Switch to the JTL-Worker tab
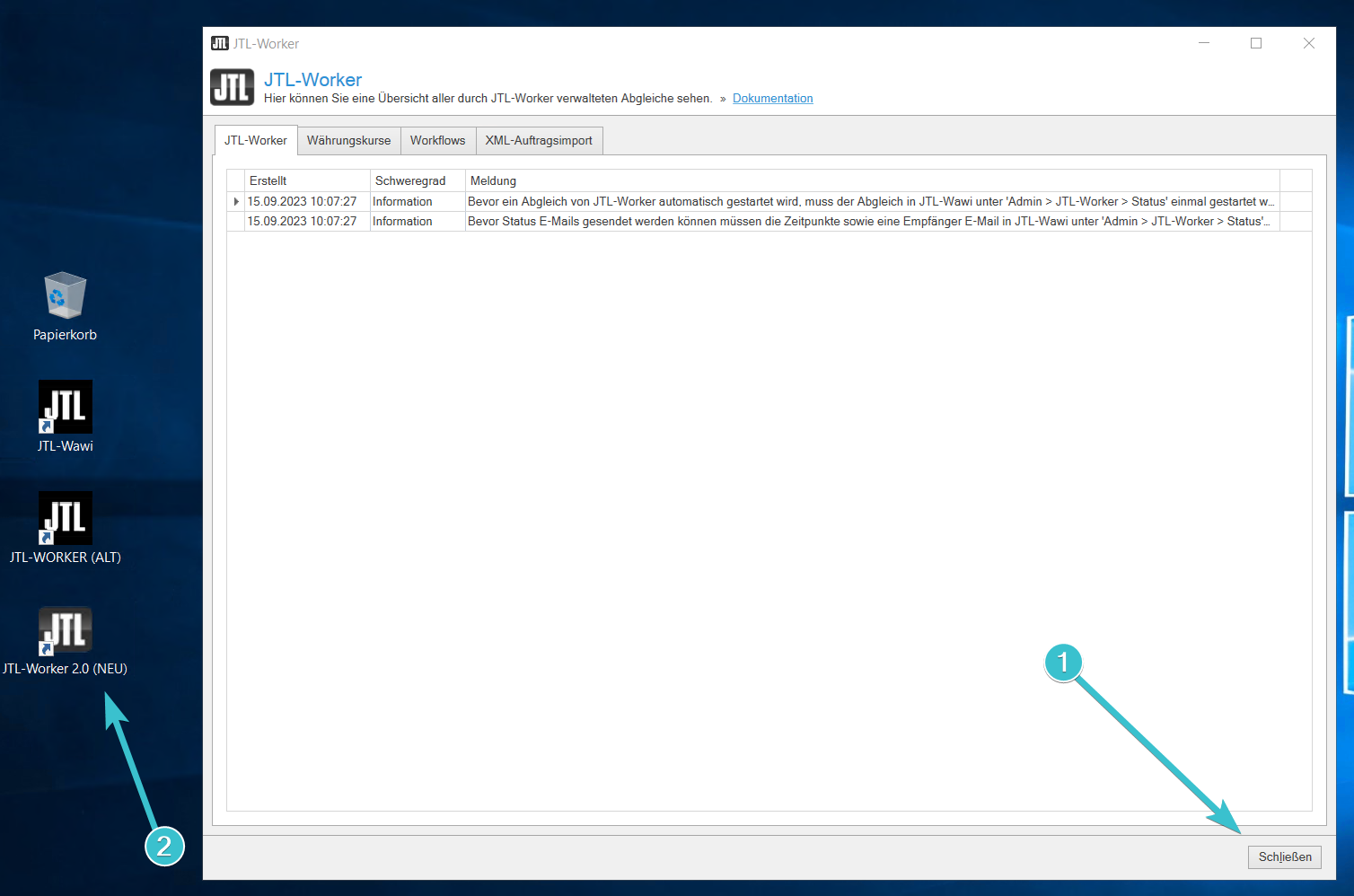The height and width of the screenshot is (896, 1354). click(256, 140)
